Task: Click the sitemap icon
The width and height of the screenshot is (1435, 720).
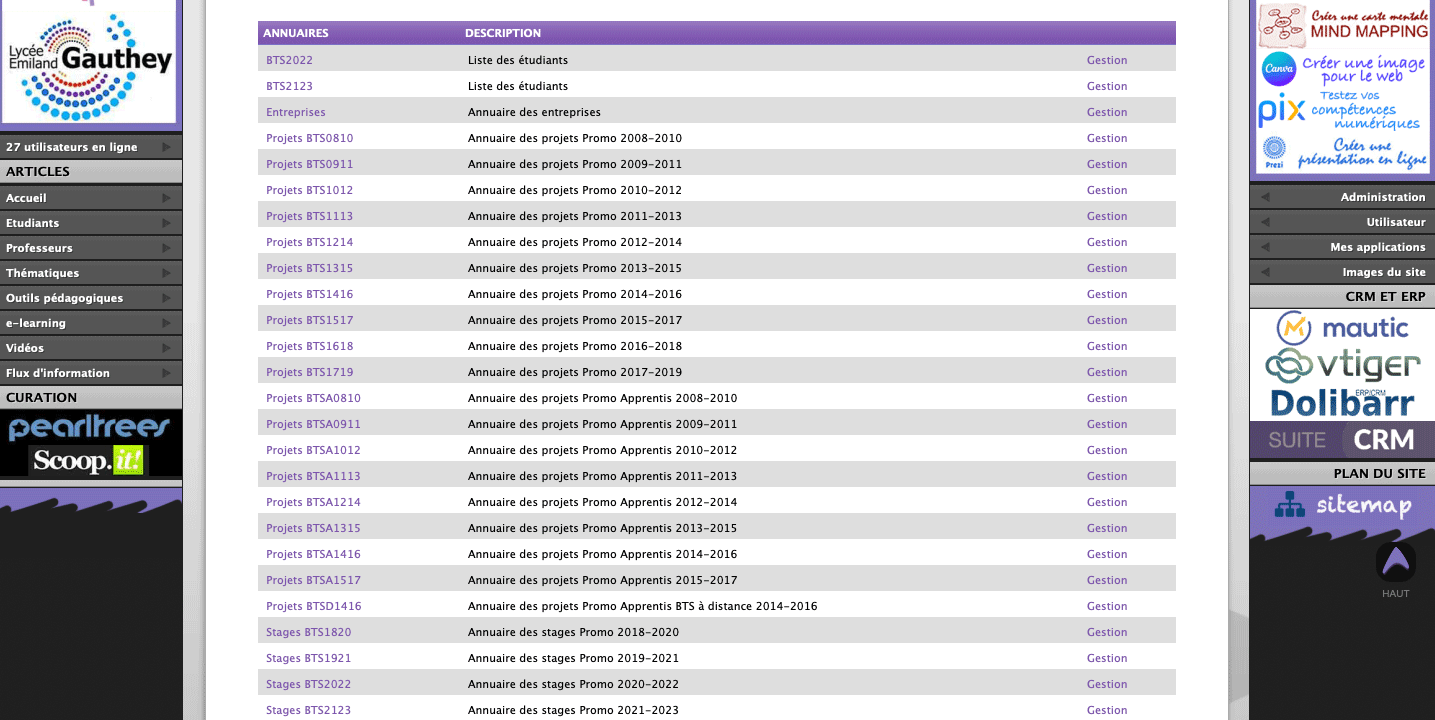Action: click(x=1342, y=506)
